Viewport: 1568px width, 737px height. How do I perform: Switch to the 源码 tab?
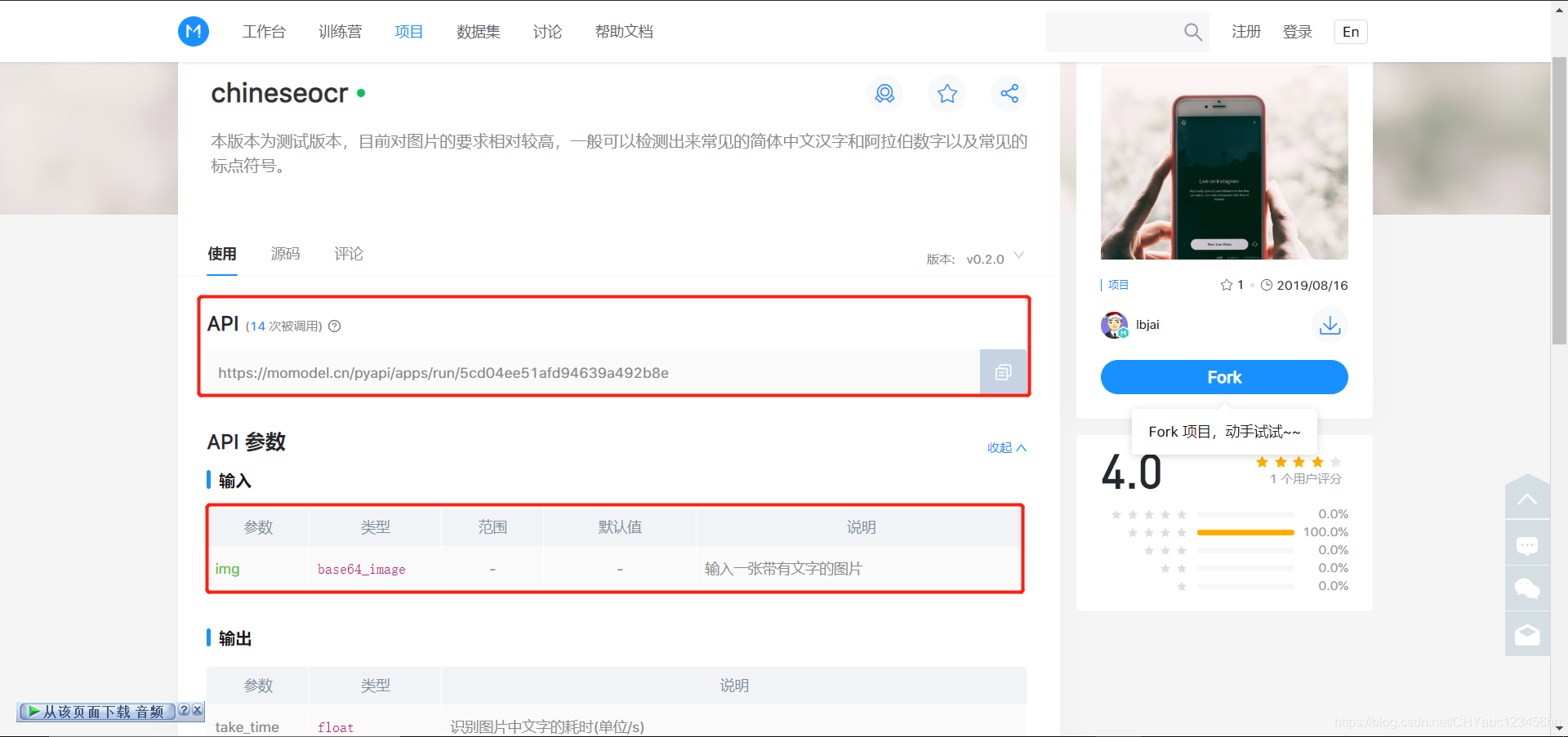(285, 254)
